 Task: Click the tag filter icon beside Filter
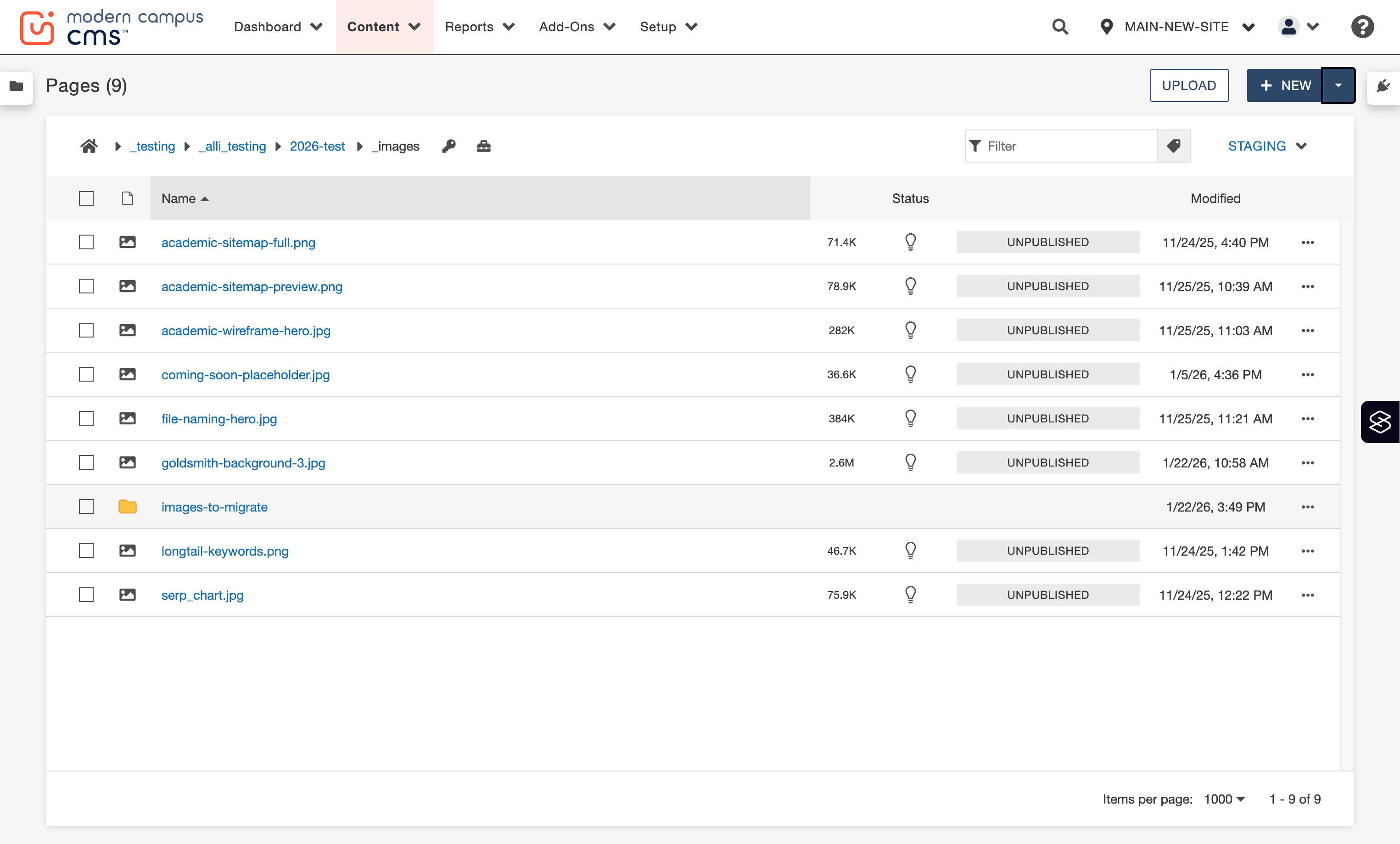(1173, 146)
